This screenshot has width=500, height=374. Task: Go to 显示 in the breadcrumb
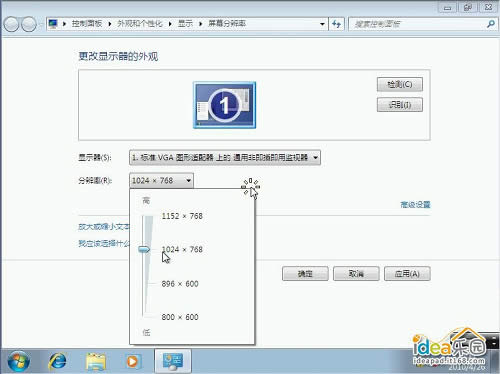click(x=185, y=23)
